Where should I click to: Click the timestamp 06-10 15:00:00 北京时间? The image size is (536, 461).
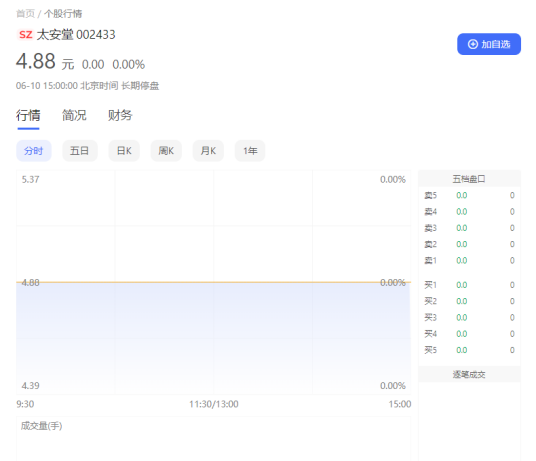click(67, 85)
